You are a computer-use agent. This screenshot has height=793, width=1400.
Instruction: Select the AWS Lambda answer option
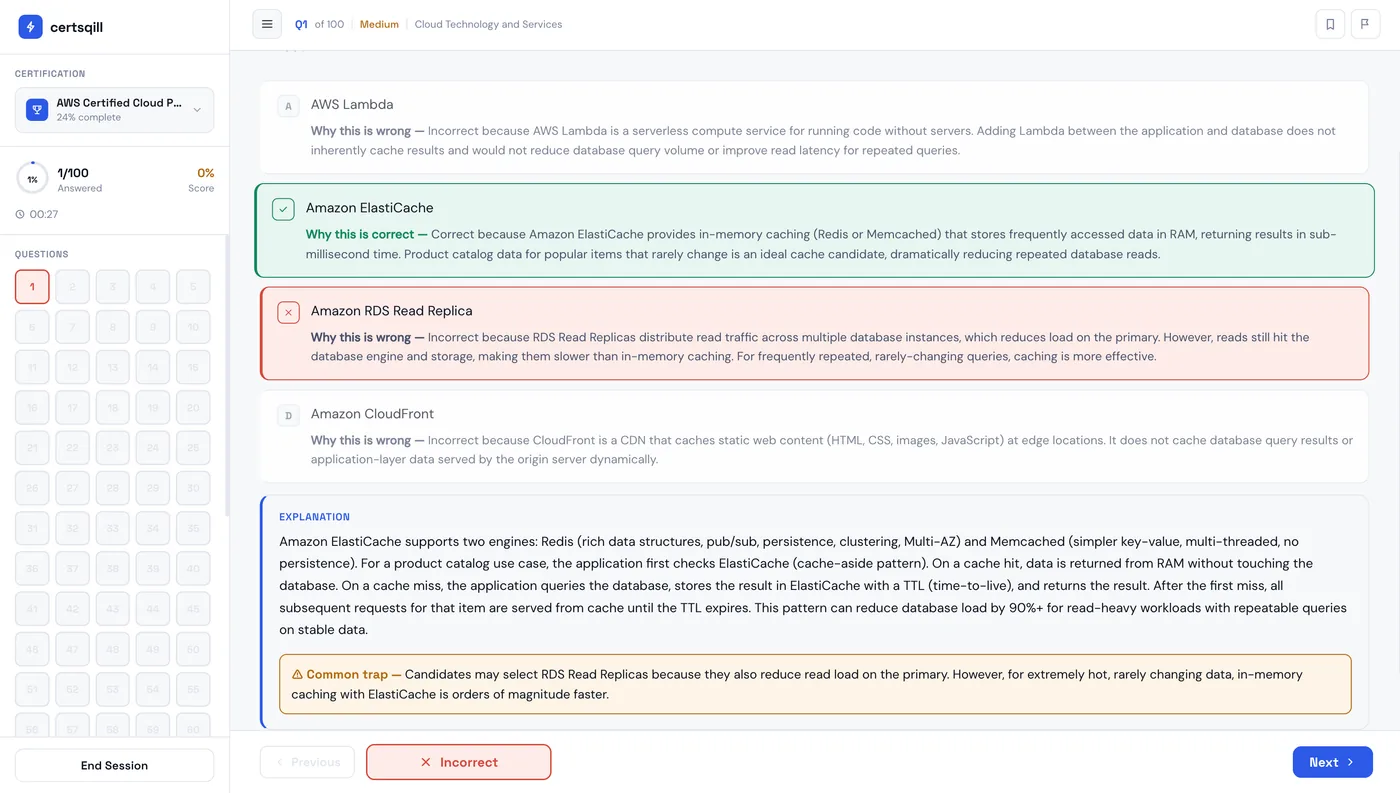(814, 127)
